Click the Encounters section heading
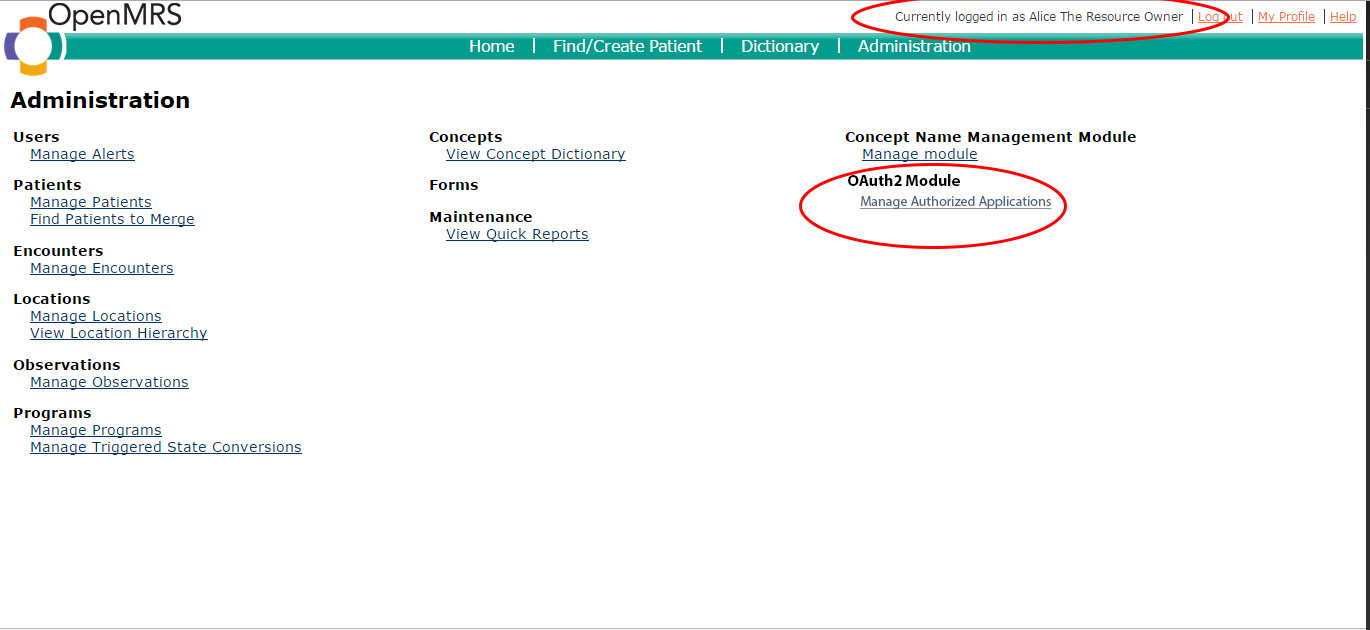Screen dimensions: 1370x630 [x=58, y=251]
